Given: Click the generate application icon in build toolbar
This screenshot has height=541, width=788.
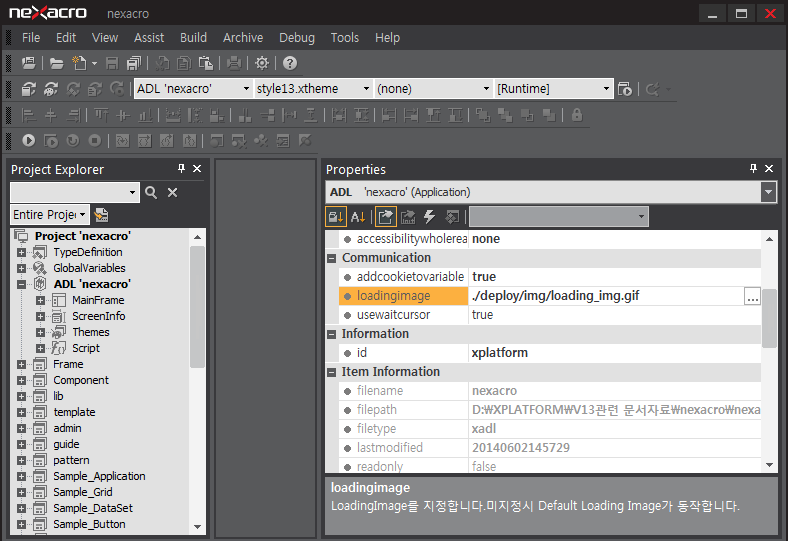Looking at the screenshot, I should pyautogui.click(x=29, y=89).
